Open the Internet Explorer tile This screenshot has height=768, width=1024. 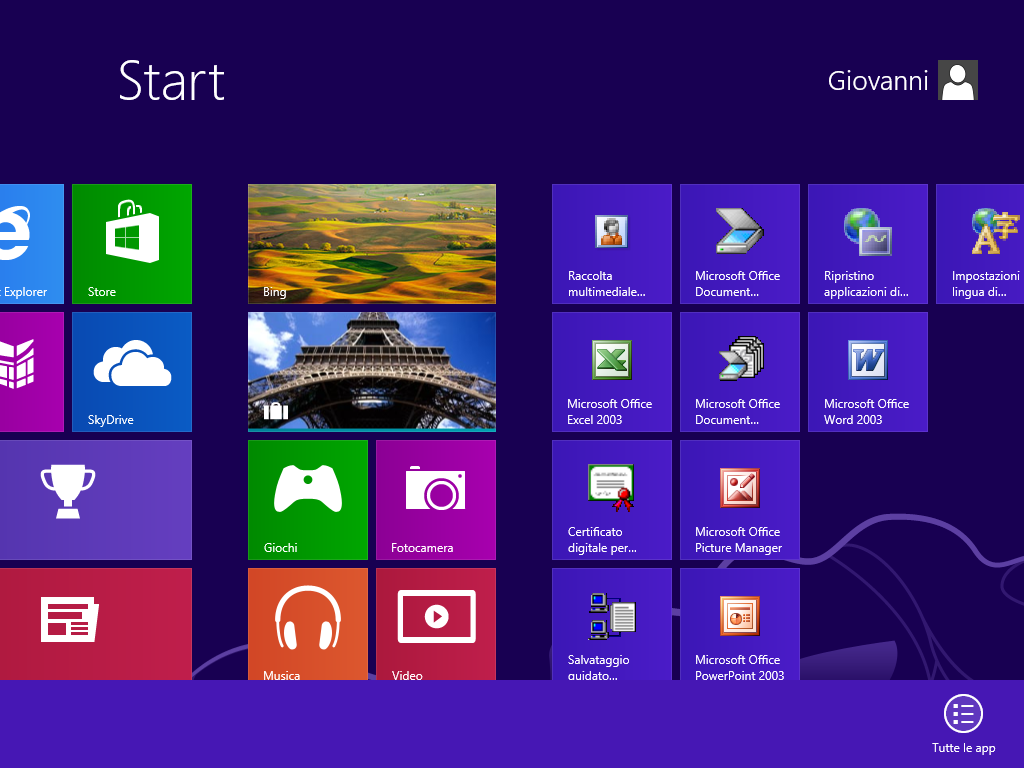pos(32,244)
